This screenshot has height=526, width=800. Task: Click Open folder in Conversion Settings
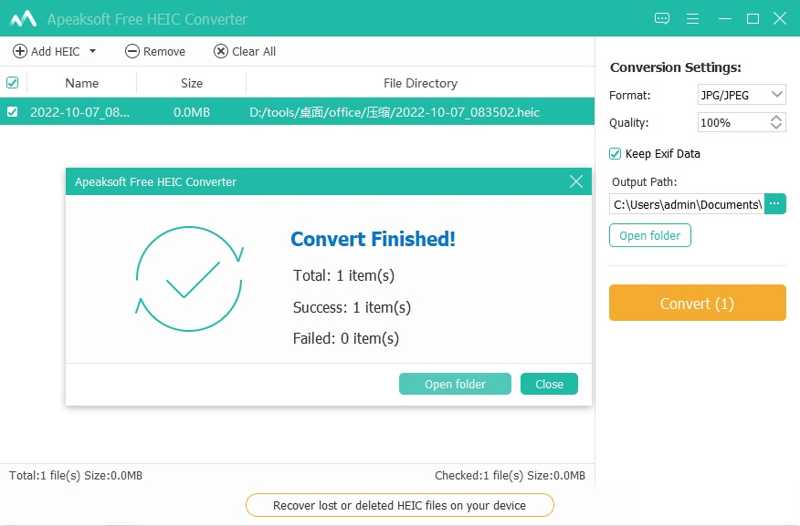point(650,236)
